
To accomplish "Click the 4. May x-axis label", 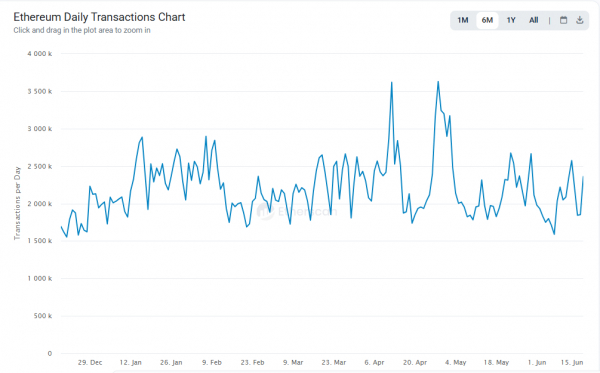I will click(455, 362).
